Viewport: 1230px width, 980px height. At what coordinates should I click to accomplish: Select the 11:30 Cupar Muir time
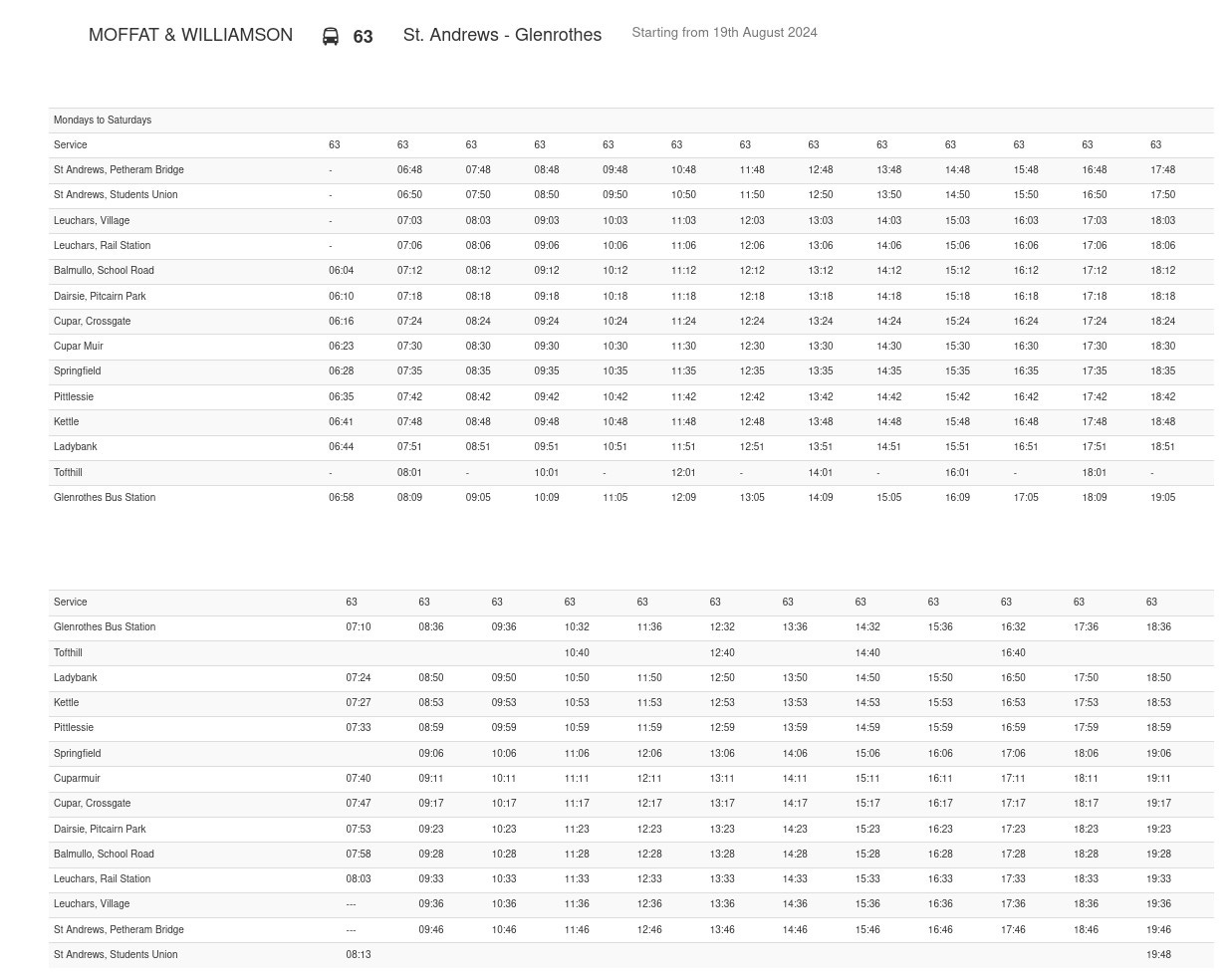683,347
